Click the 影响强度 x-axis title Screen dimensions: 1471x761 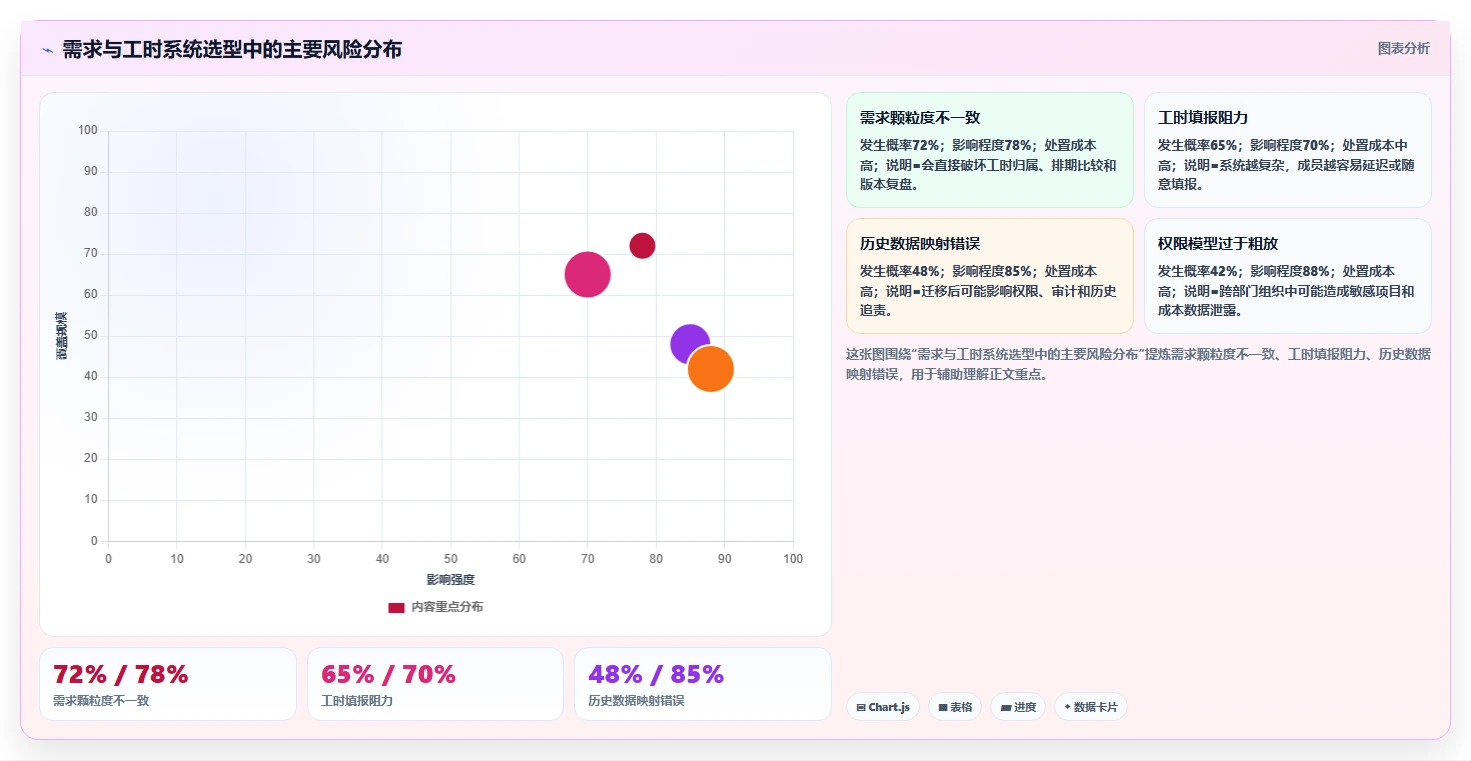(x=451, y=579)
